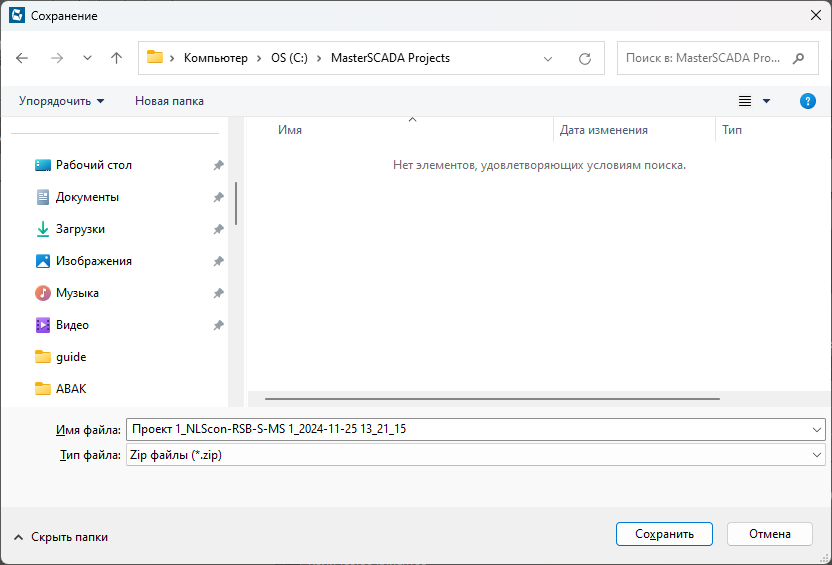Refresh the folder view
Screen dimensions: 832x565
(585, 59)
